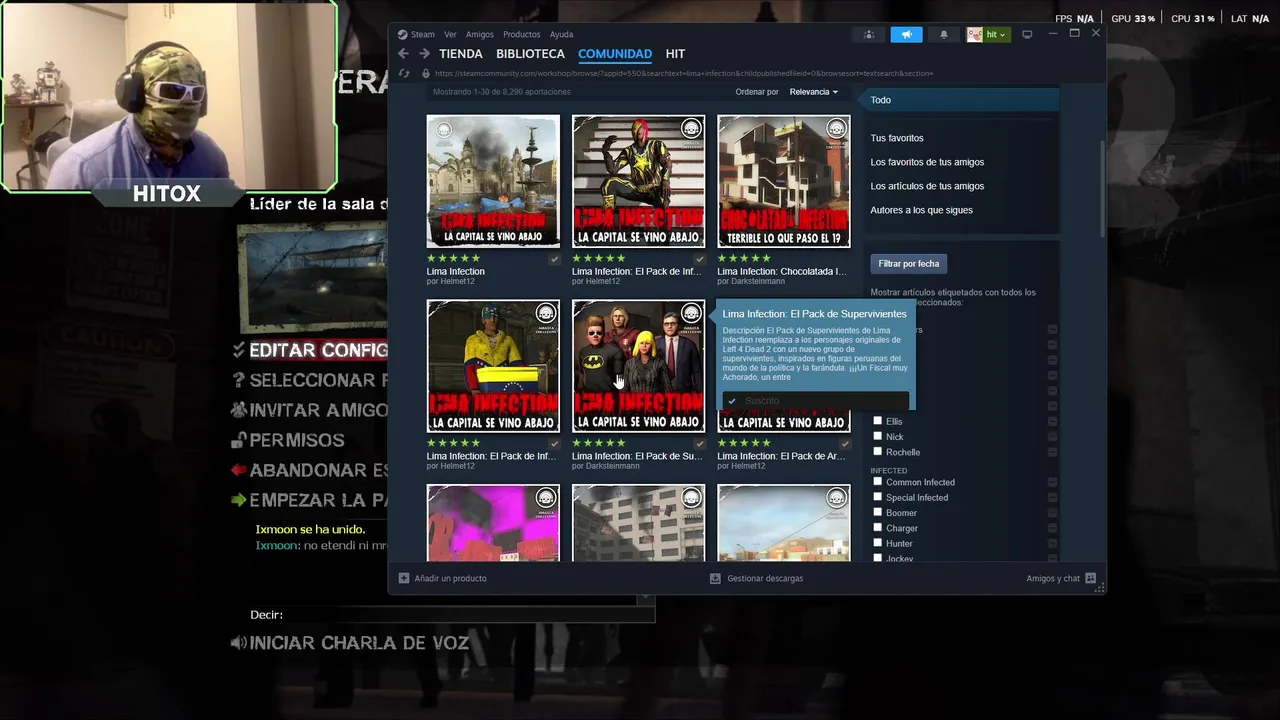Click the lock icon beside Permisos in game menu
Viewport: 1280px width, 720px height.
[239, 440]
